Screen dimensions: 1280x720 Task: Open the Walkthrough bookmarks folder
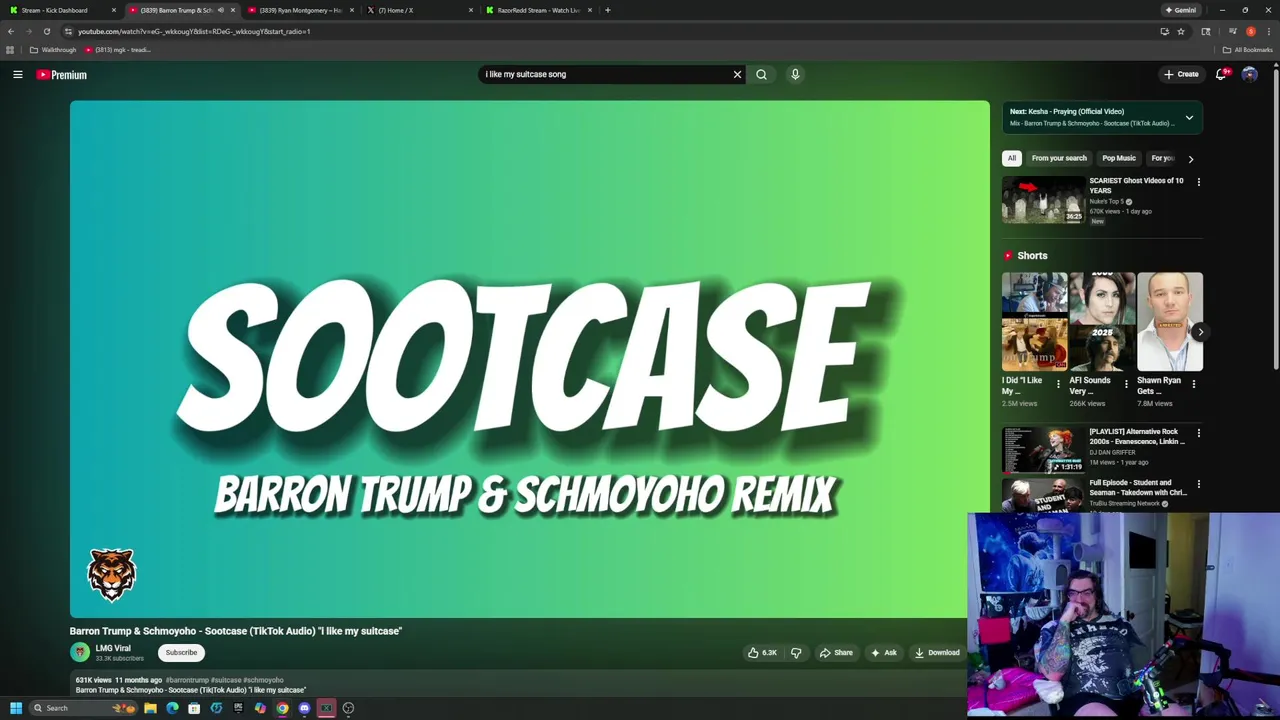click(x=53, y=50)
